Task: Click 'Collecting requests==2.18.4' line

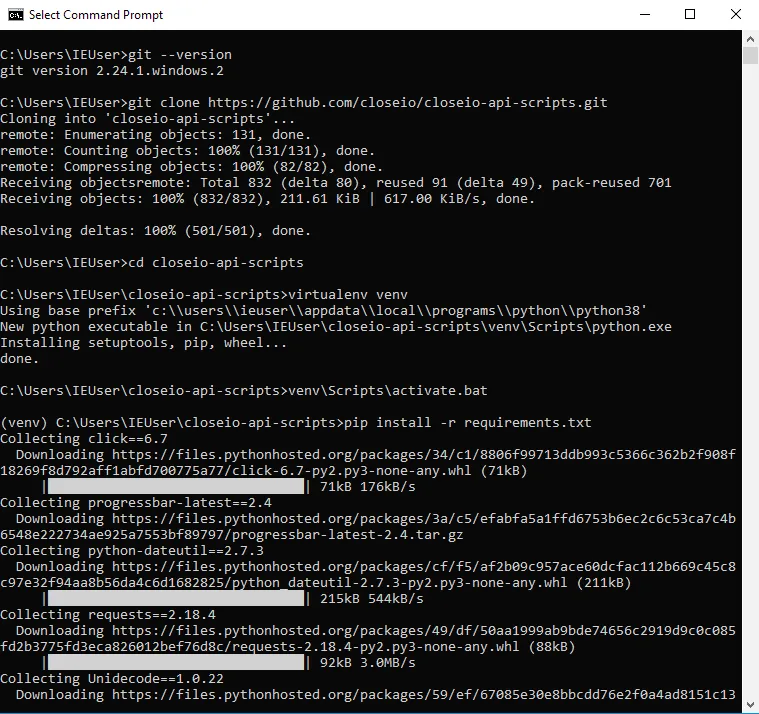Action: click(x=108, y=614)
